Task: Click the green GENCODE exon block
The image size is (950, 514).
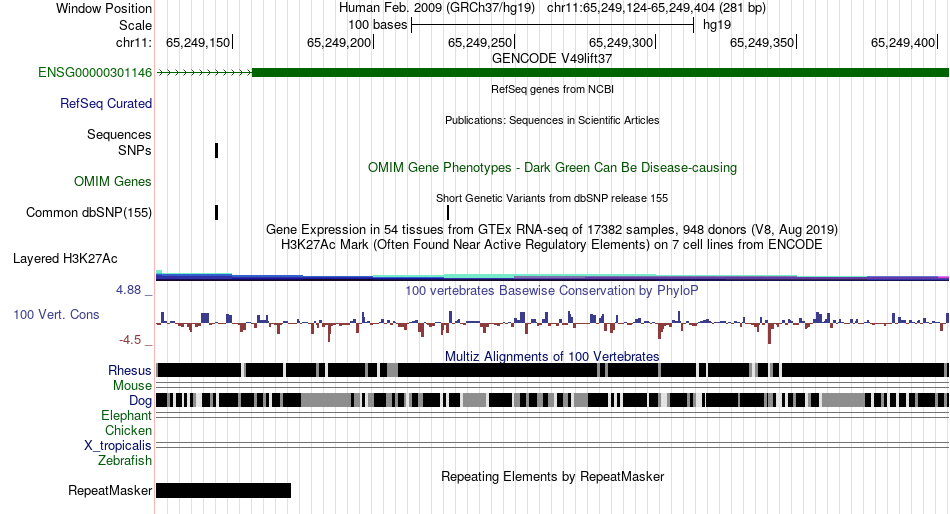Action: pyautogui.click(x=600, y=73)
